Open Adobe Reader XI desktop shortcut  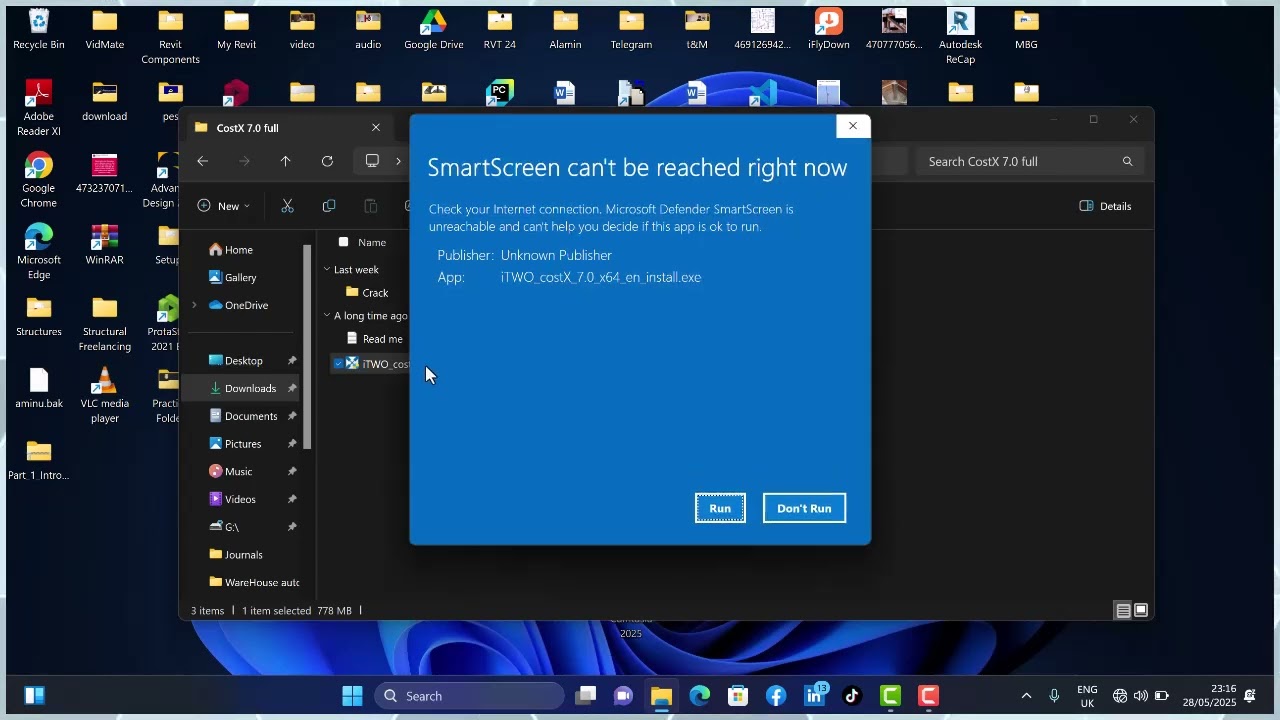[39, 108]
